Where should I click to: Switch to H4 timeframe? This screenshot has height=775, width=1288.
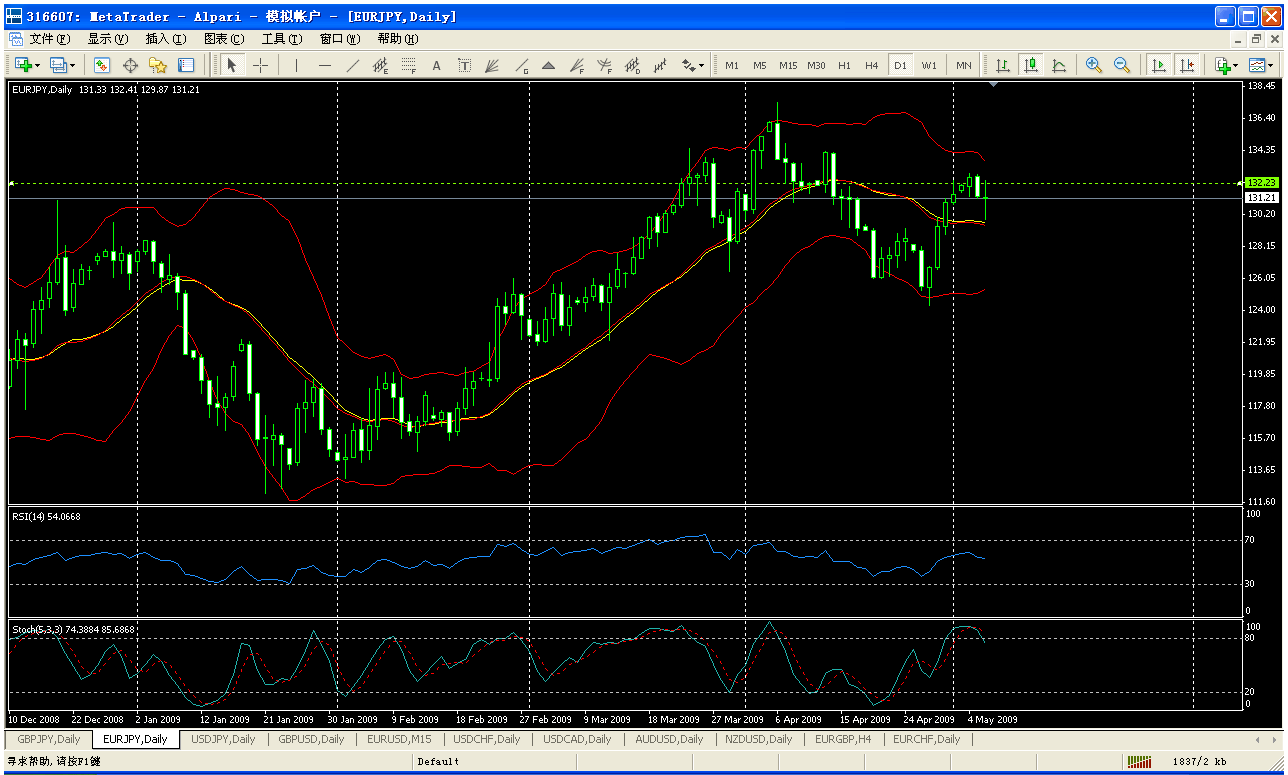click(872, 65)
